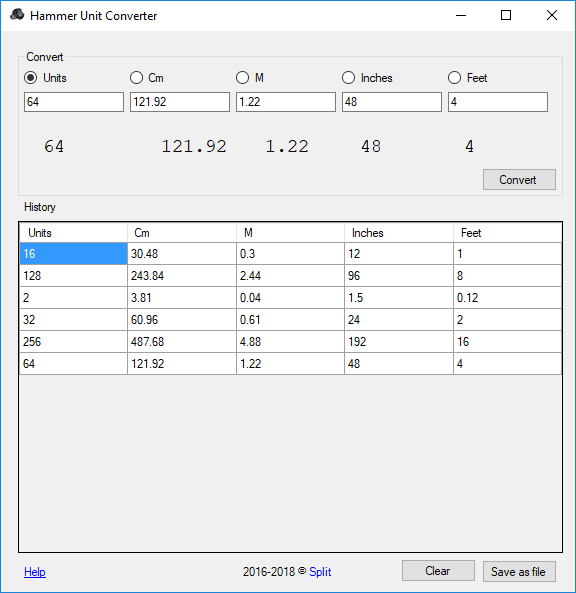The image size is (576, 593).
Task: Maximize the Hammer Unit Converter window
Action: (506, 16)
